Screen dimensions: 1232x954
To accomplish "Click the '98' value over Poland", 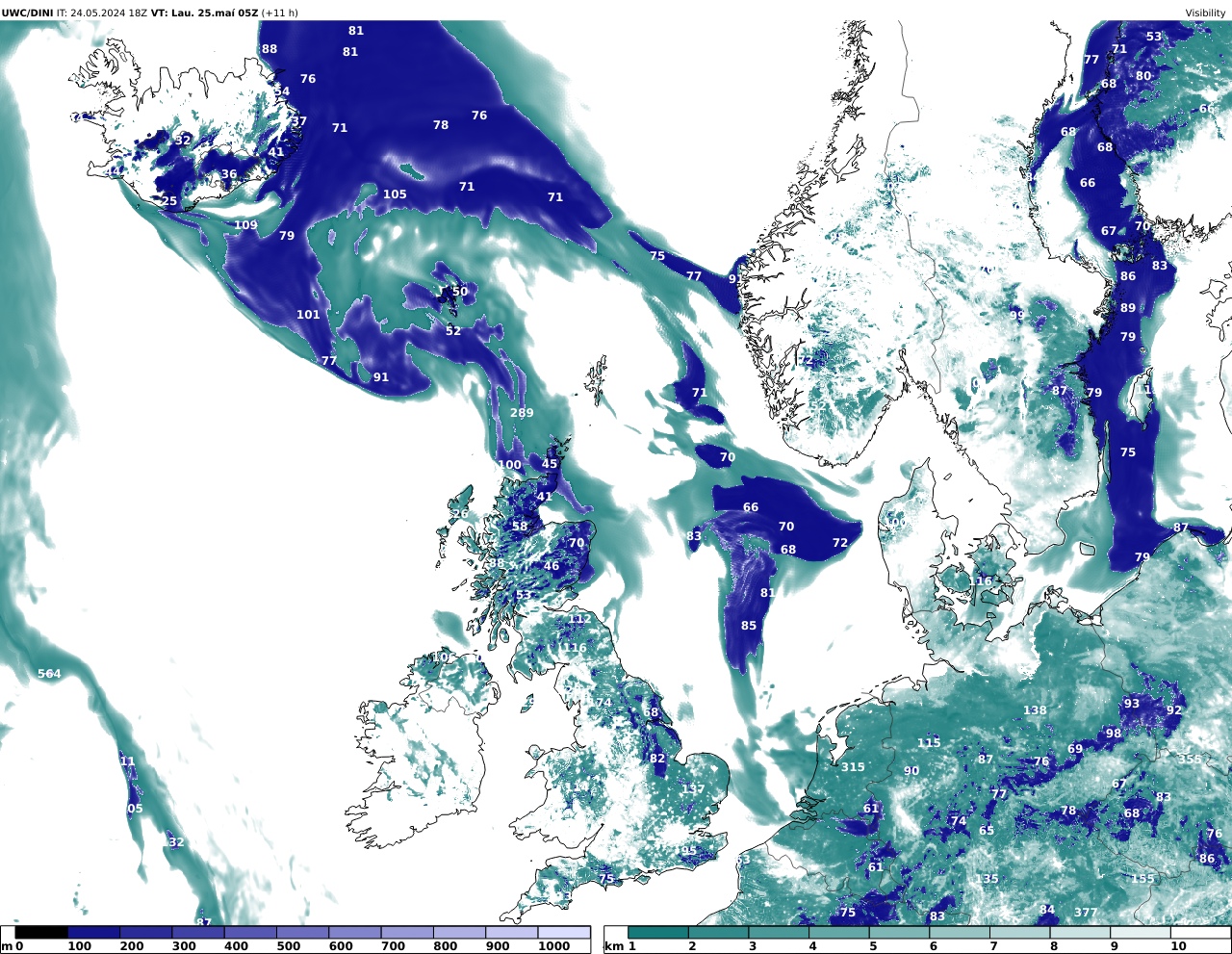I will point(1114,734).
